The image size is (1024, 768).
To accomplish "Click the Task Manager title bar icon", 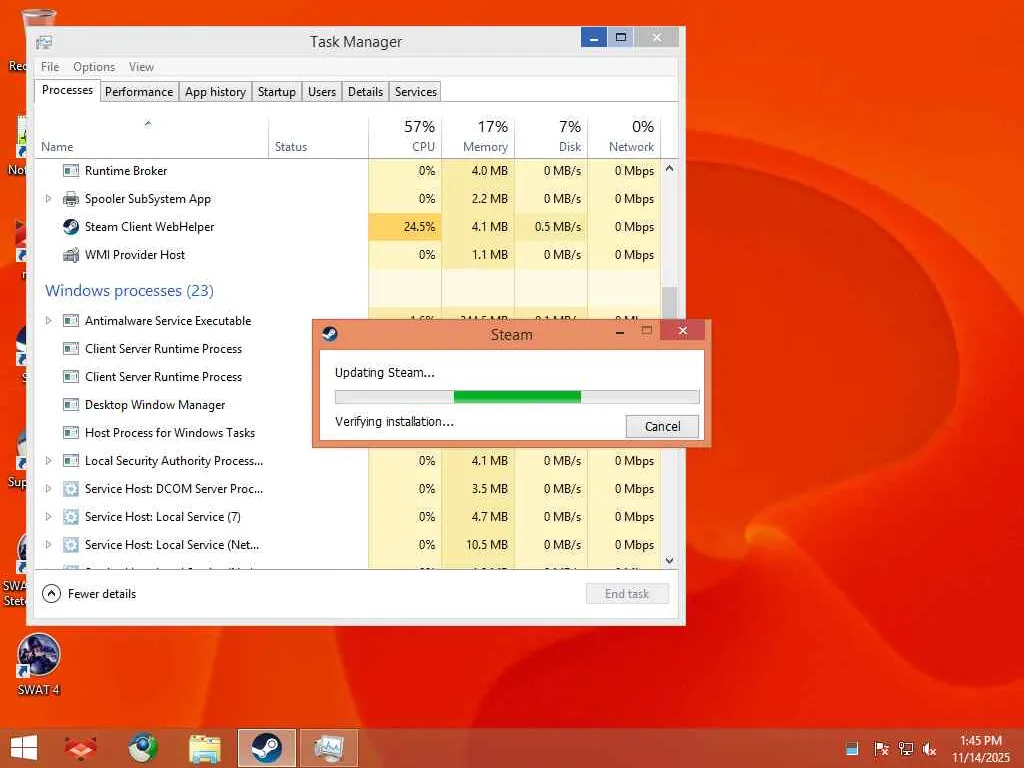I will point(44,42).
